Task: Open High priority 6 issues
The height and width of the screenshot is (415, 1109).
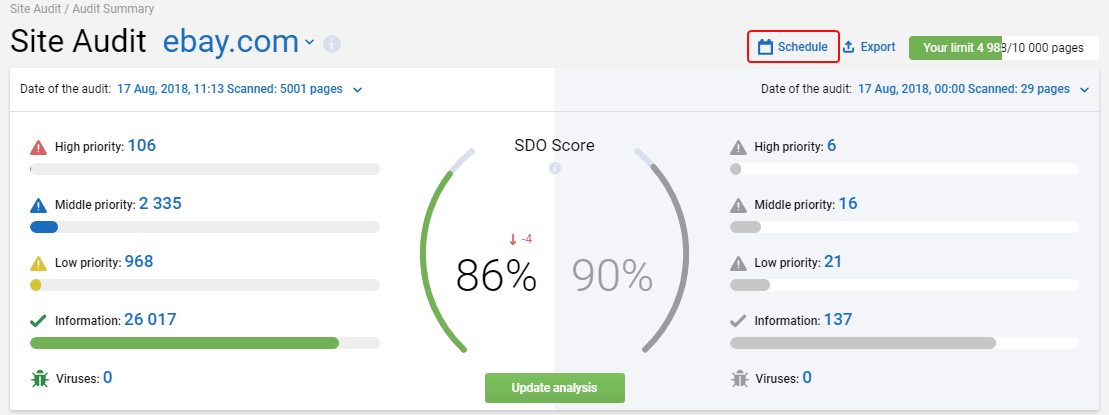Action: (x=832, y=146)
